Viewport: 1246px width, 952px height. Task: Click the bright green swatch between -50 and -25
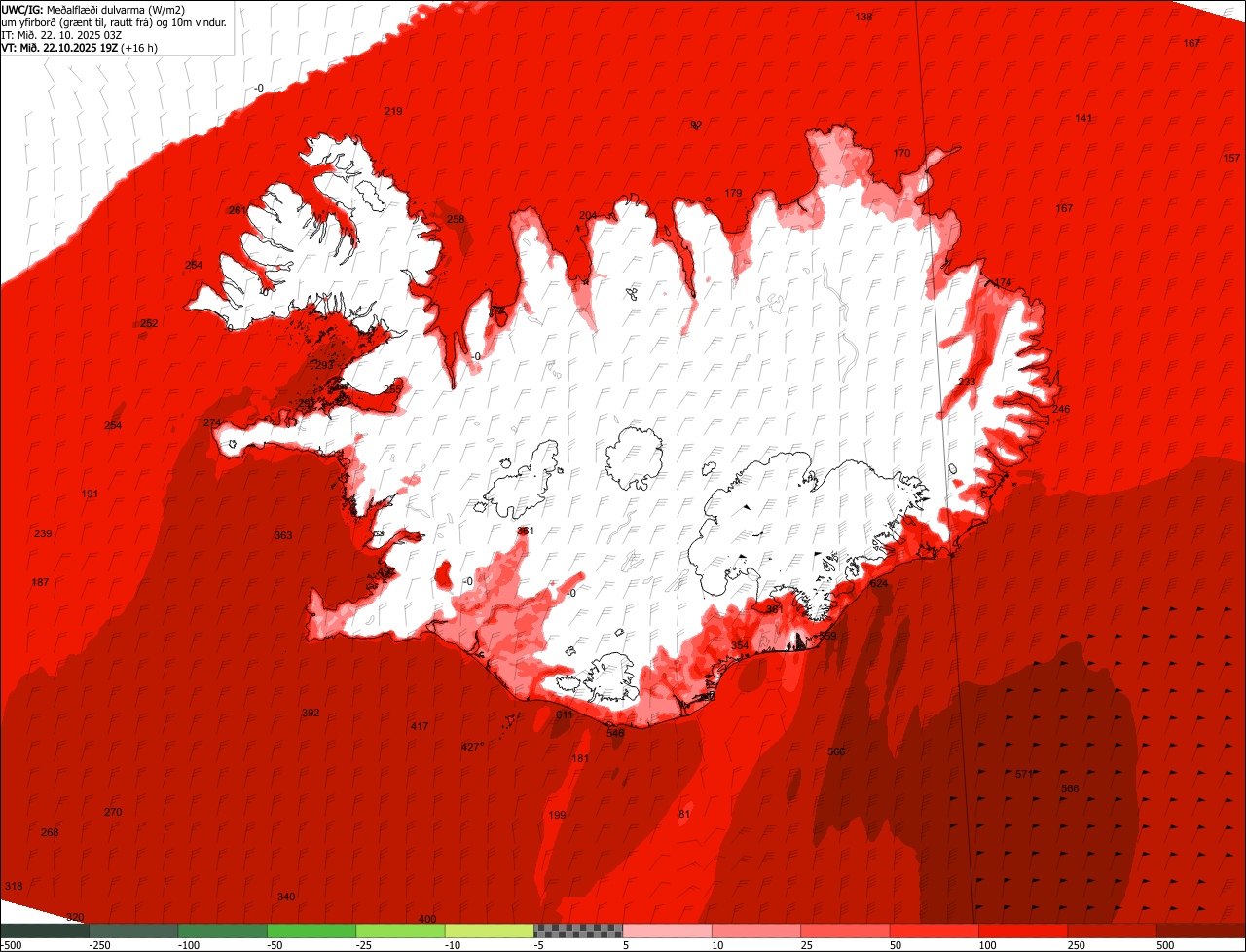311,931
